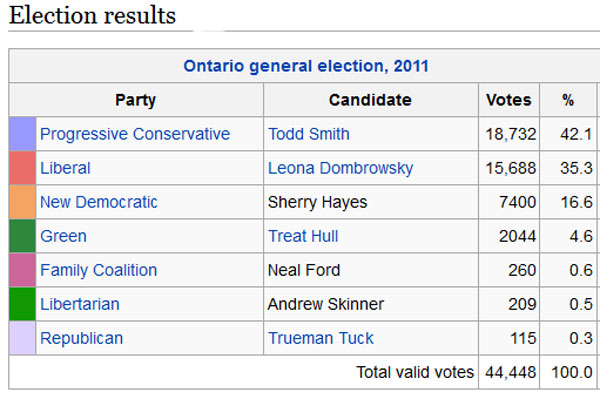Follow the Treat Hull link

pos(303,236)
